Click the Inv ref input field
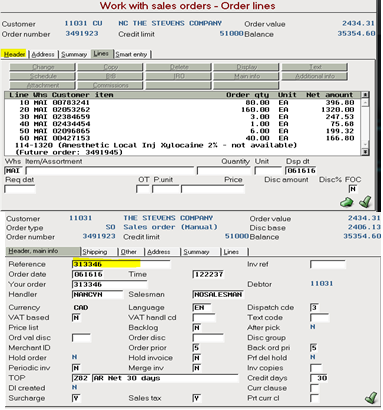This screenshot has width=383, height=410. click(328, 265)
